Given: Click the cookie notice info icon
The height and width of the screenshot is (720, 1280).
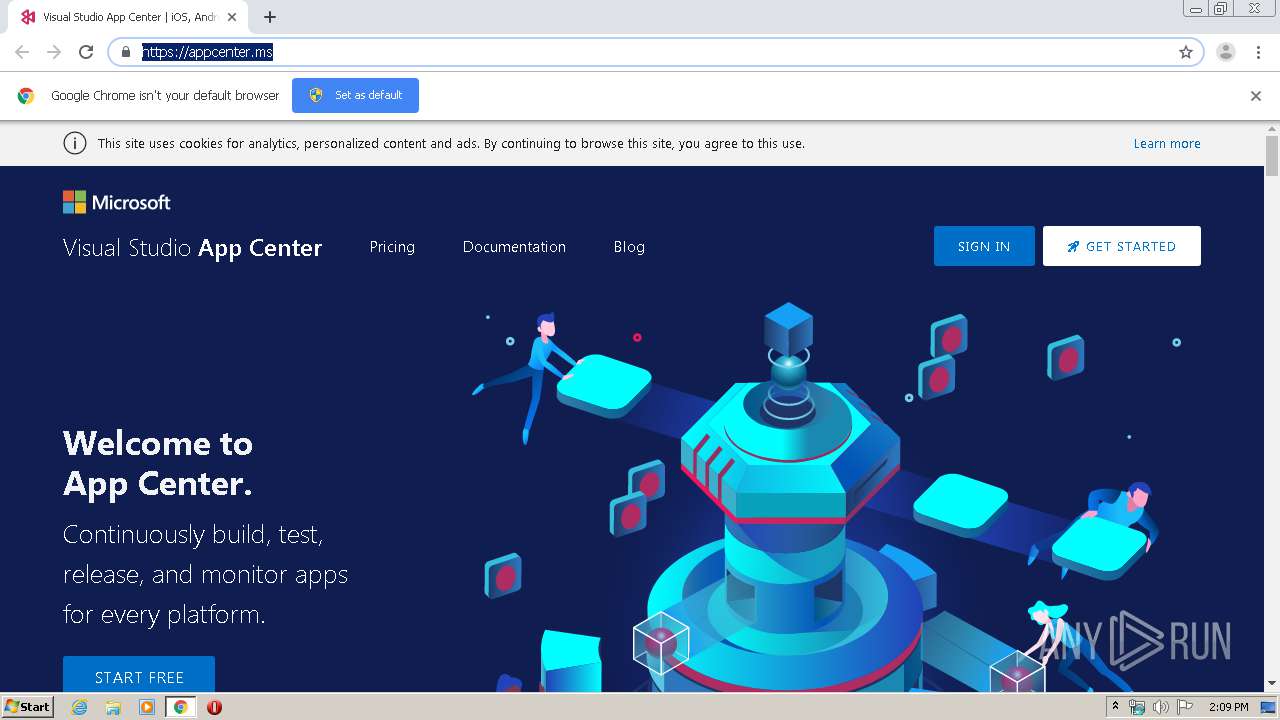Looking at the screenshot, I should coord(75,143).
